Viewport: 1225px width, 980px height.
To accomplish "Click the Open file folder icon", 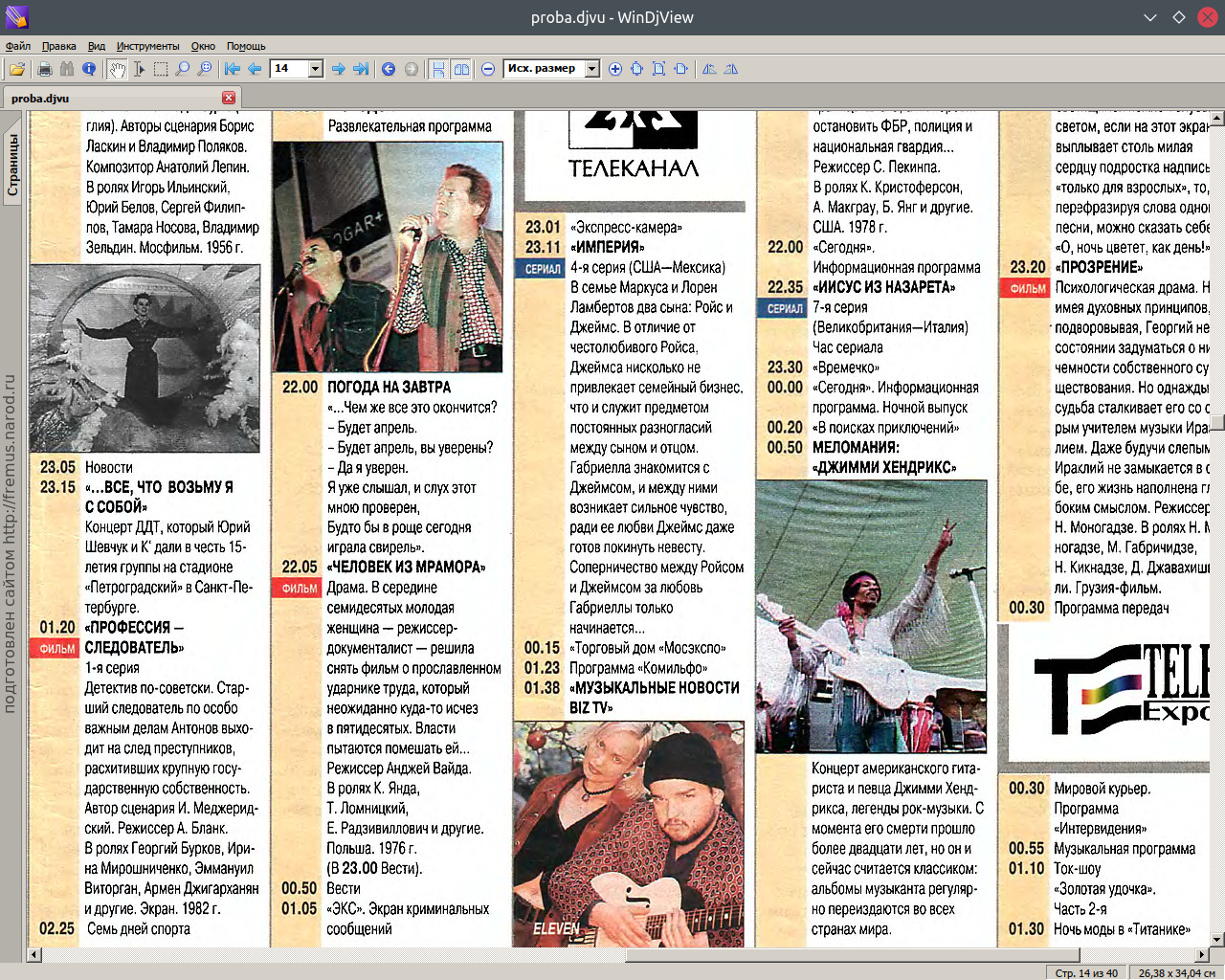I will tap(17, 69).
